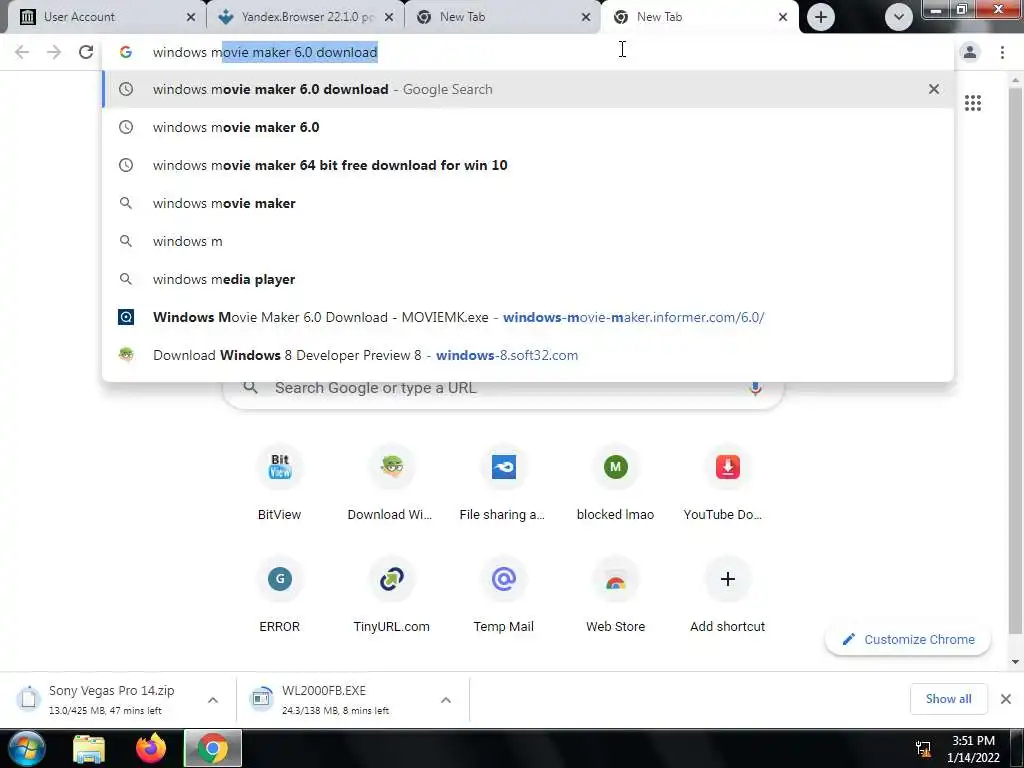Launch Firefox from the taskbar
This screenshot has width=1024, height=768.
pos(151,748)
